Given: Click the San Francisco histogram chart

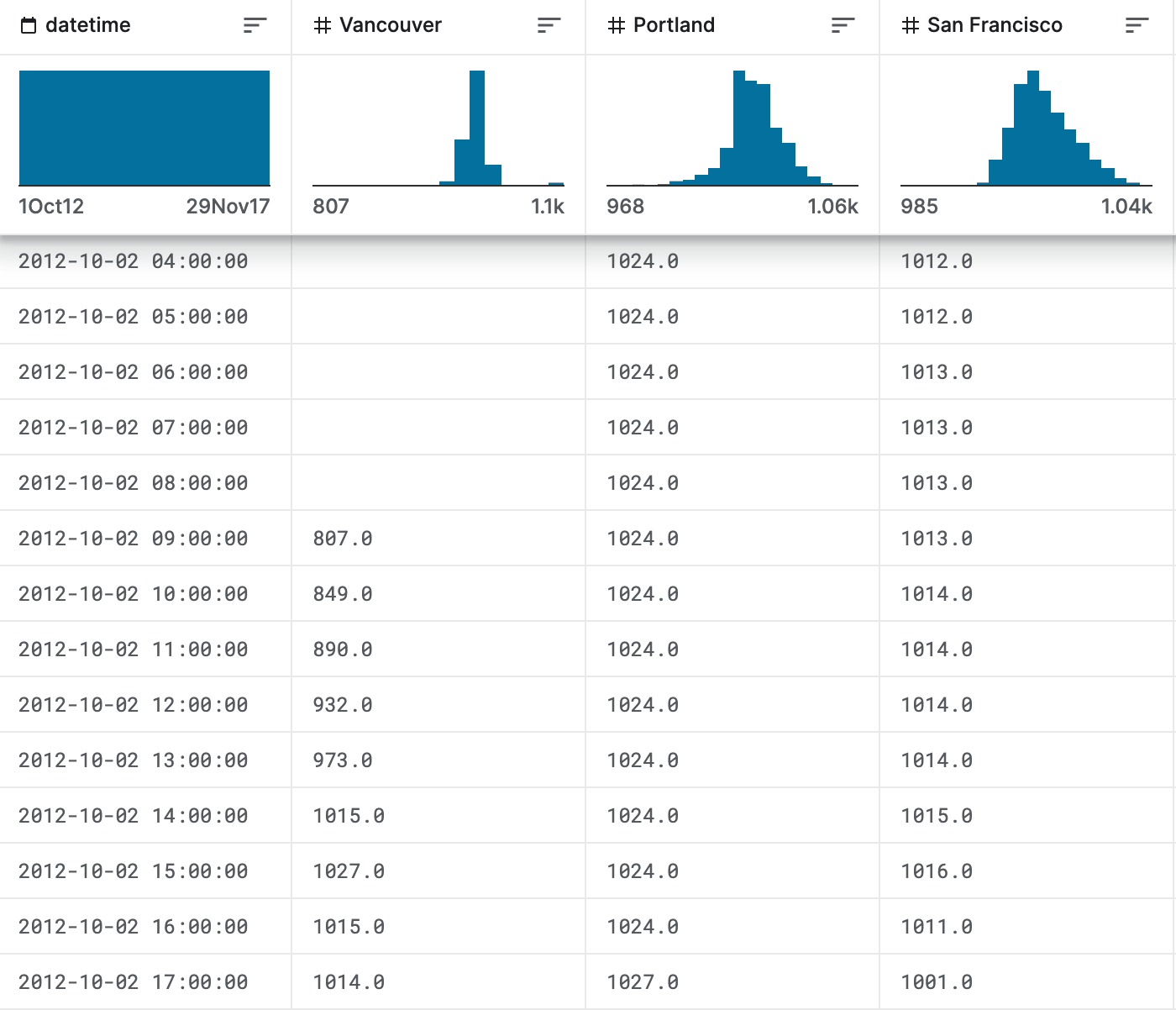Looking at the screenshot, I should tap(1026, 128).
